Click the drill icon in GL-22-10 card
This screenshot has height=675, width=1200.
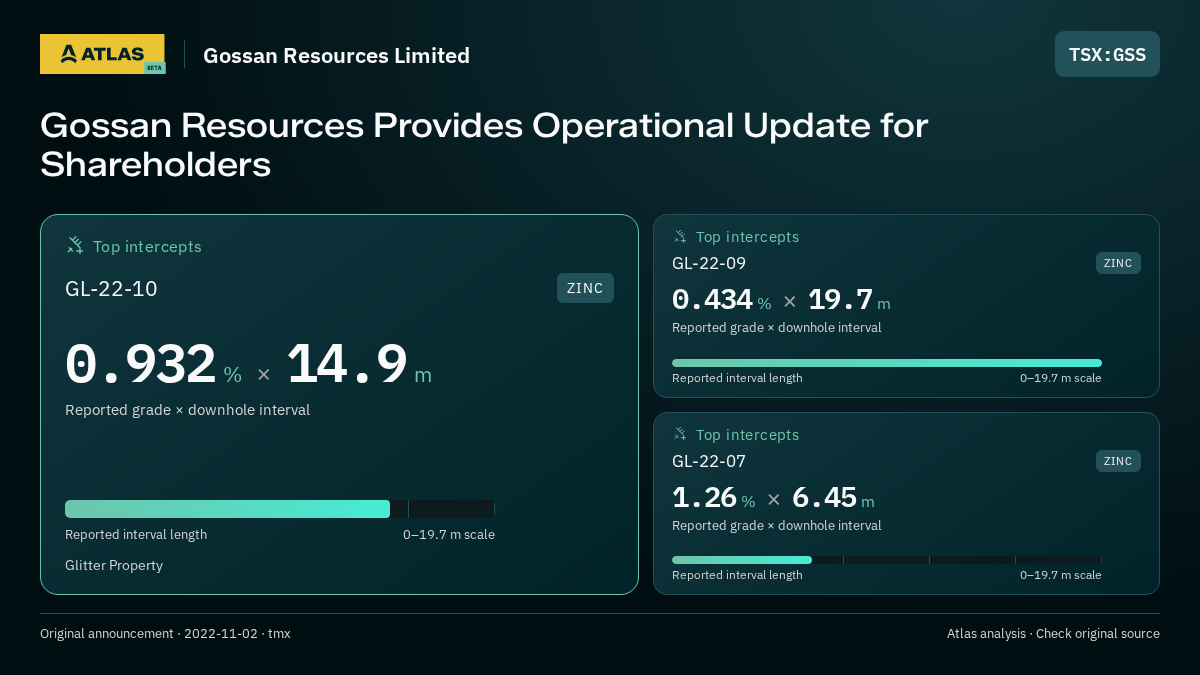tap(75, 245)
